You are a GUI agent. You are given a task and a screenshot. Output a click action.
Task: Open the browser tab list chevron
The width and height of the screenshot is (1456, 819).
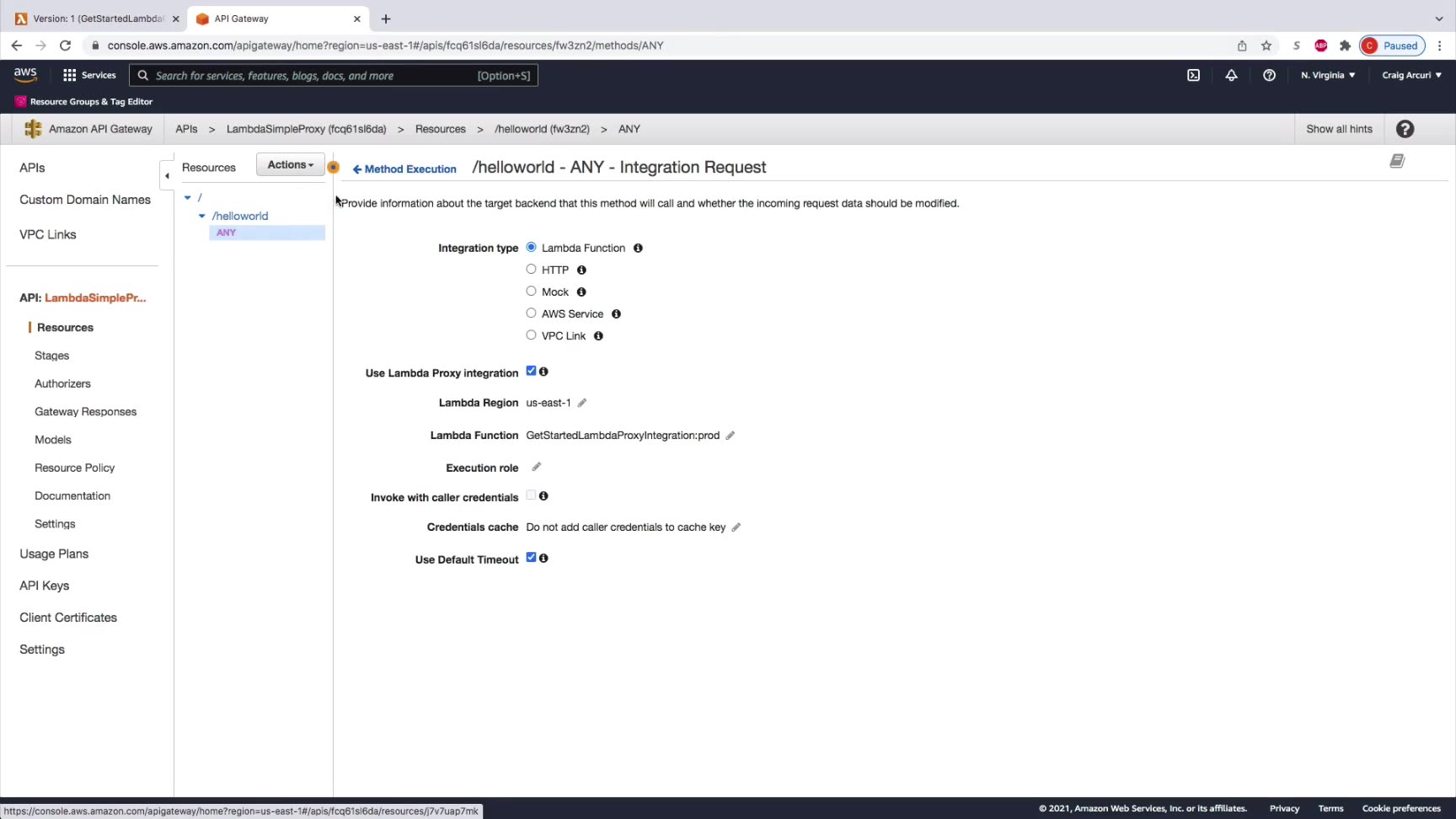pos(1439,19)
